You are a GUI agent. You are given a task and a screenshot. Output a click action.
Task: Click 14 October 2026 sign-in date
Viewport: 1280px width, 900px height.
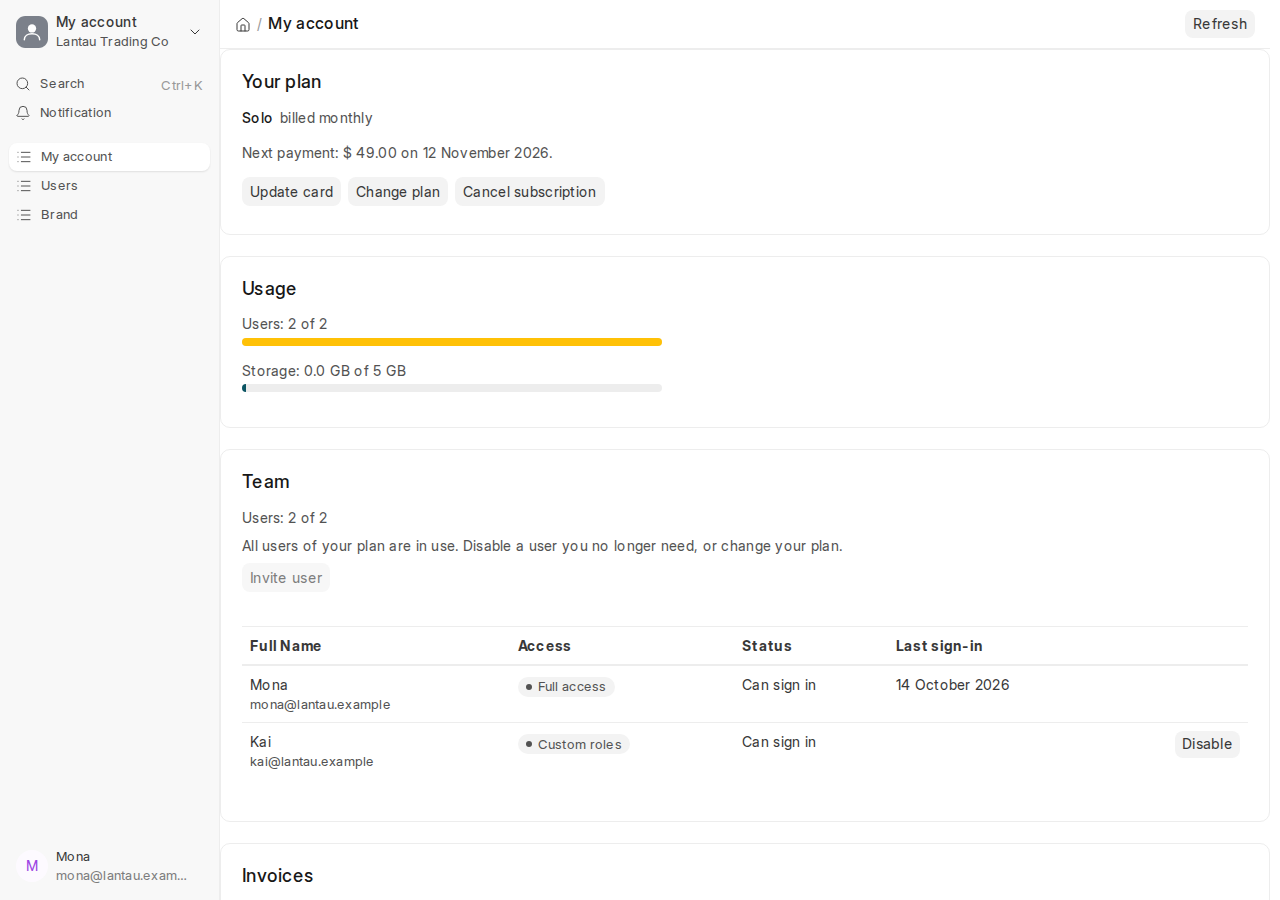[953, 685]
